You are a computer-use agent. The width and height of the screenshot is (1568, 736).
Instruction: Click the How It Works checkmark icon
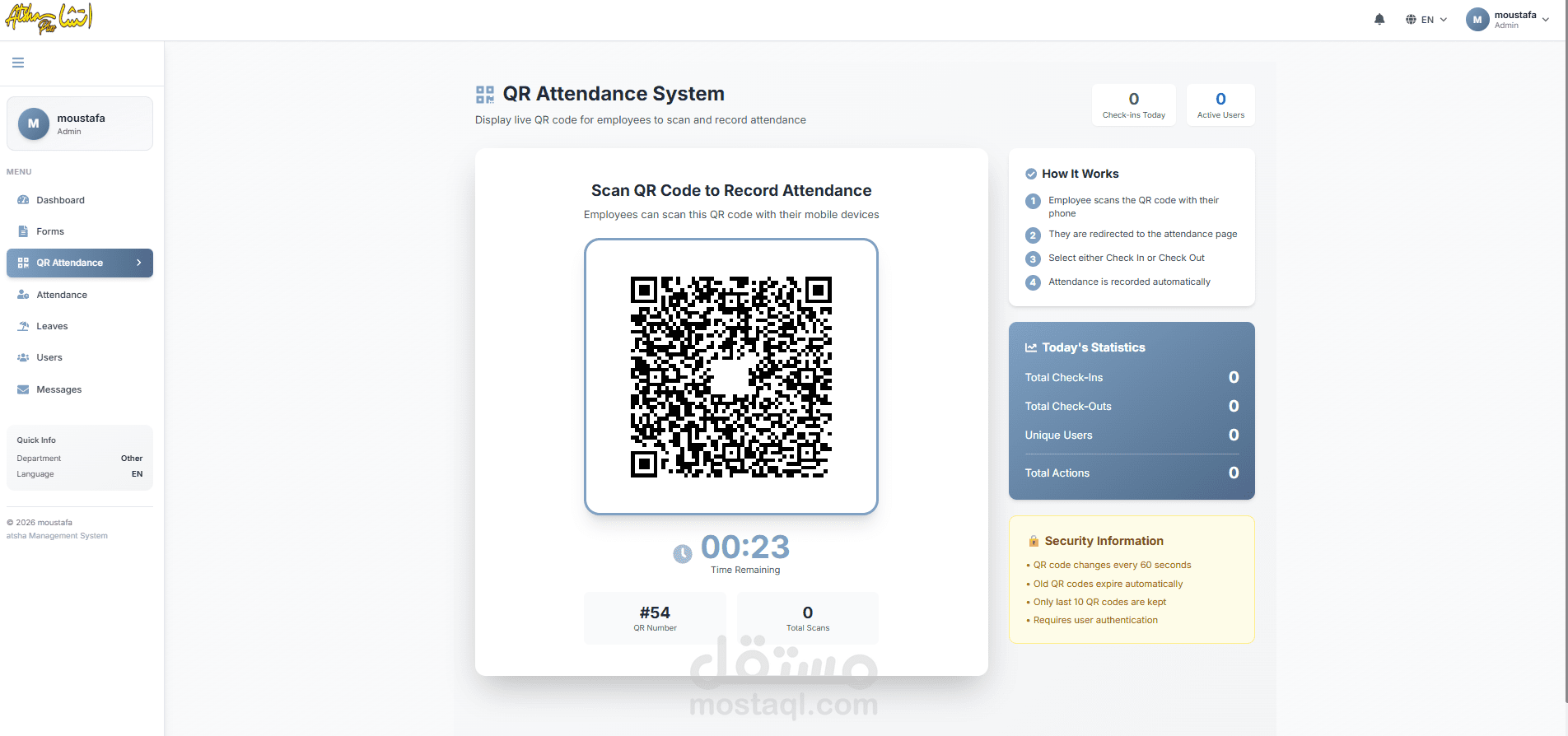pyautogui.click(x=1031, y=174)
